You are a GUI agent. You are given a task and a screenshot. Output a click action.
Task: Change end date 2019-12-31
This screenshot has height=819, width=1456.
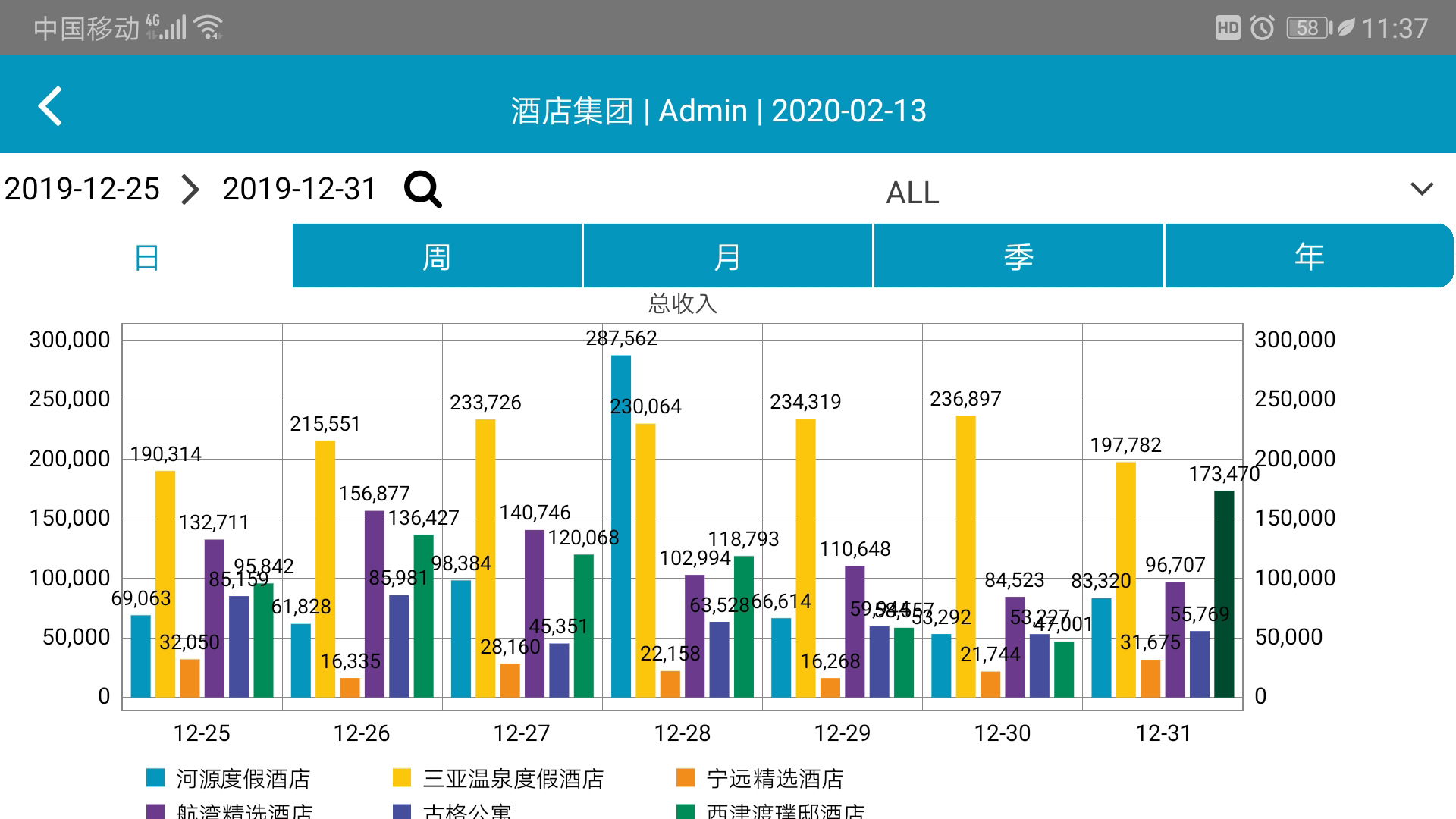(299, 189)
